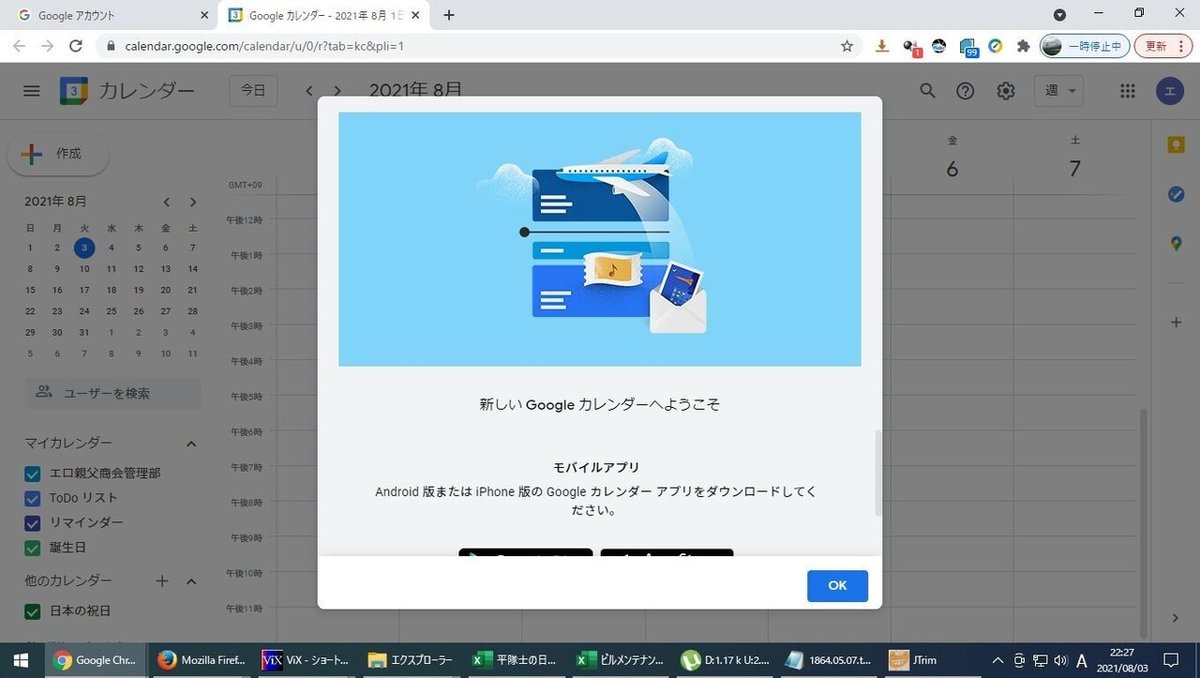Open the Google apps grid
The image size is (1200, 678).
(x=1127, y=90)
